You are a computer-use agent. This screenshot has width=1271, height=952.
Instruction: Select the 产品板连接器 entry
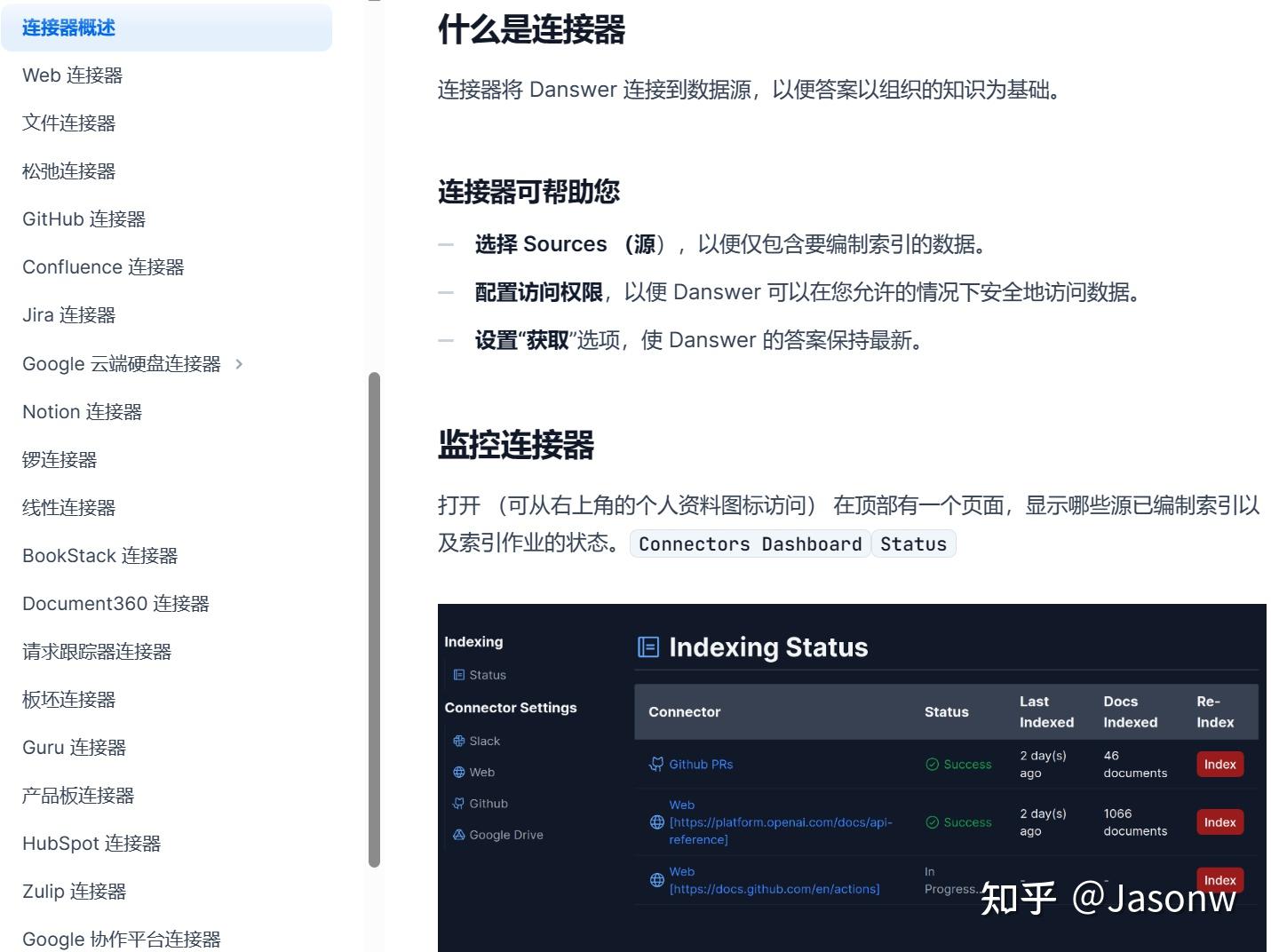(78, 796)
